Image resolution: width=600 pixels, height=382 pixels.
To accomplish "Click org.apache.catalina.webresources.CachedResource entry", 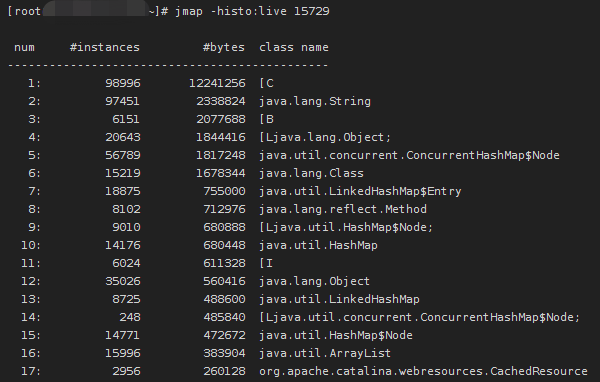I will click(x=423, y=371).
